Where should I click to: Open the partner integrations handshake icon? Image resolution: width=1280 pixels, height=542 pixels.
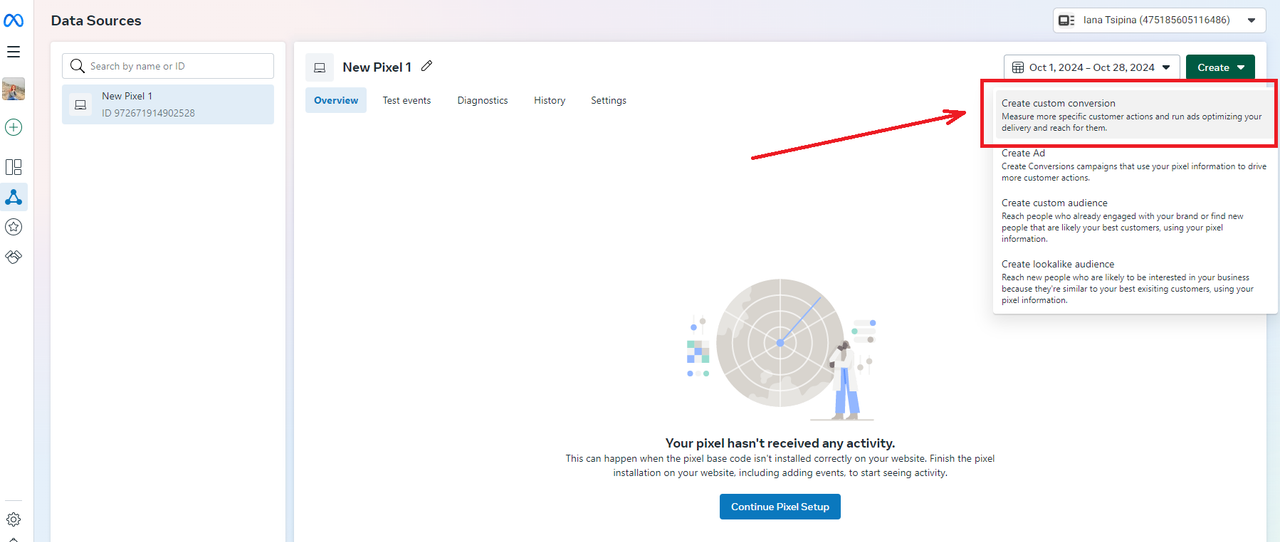tap(14, 257)
